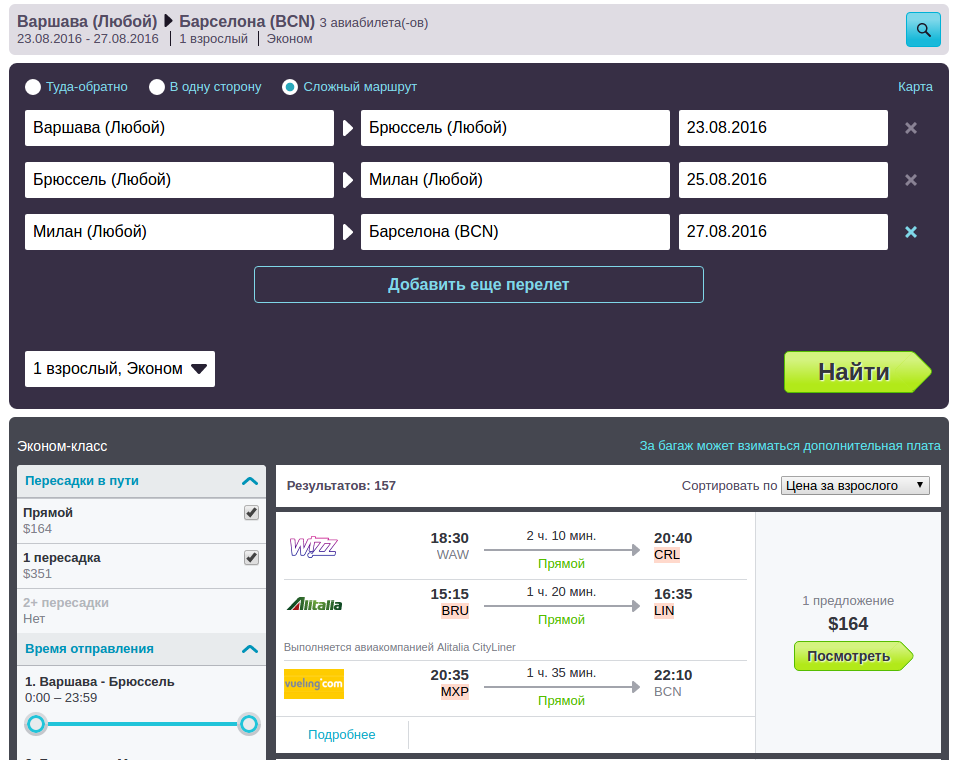This screenshot has width=962, height=760.
Task: Open the Подробнее details link
Action: click(x=341, y=734)
